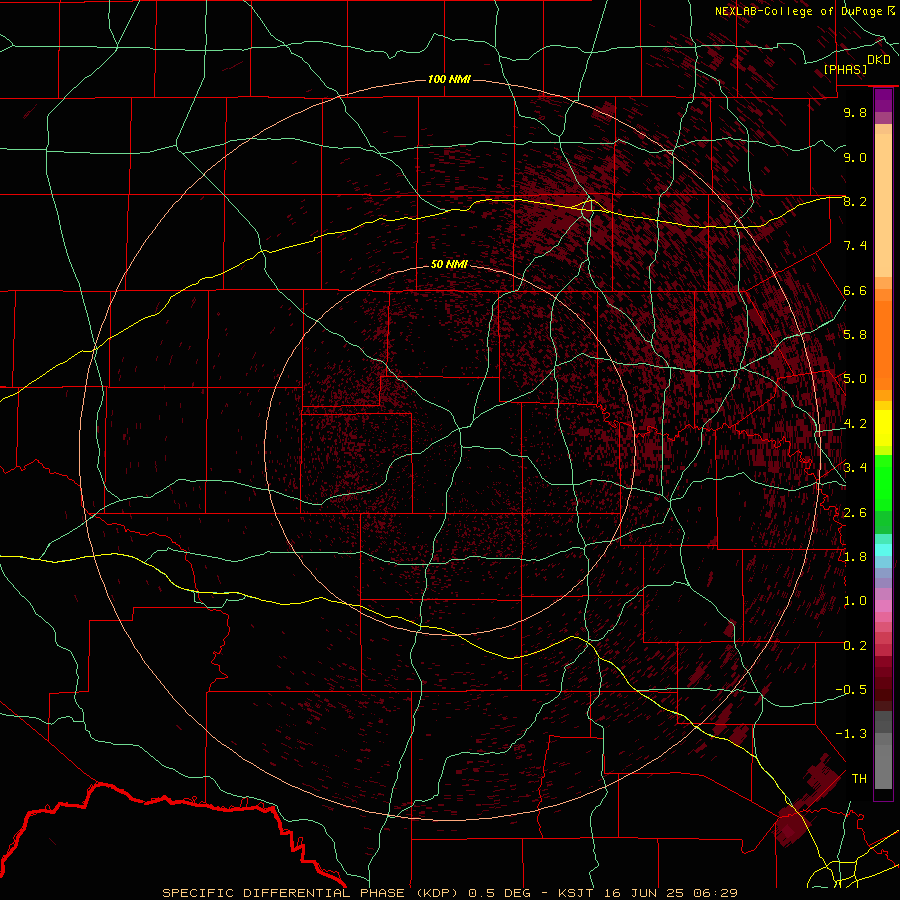Click the 9.0 value on the color scale
The image size is (900, 900).
[855, 157]
